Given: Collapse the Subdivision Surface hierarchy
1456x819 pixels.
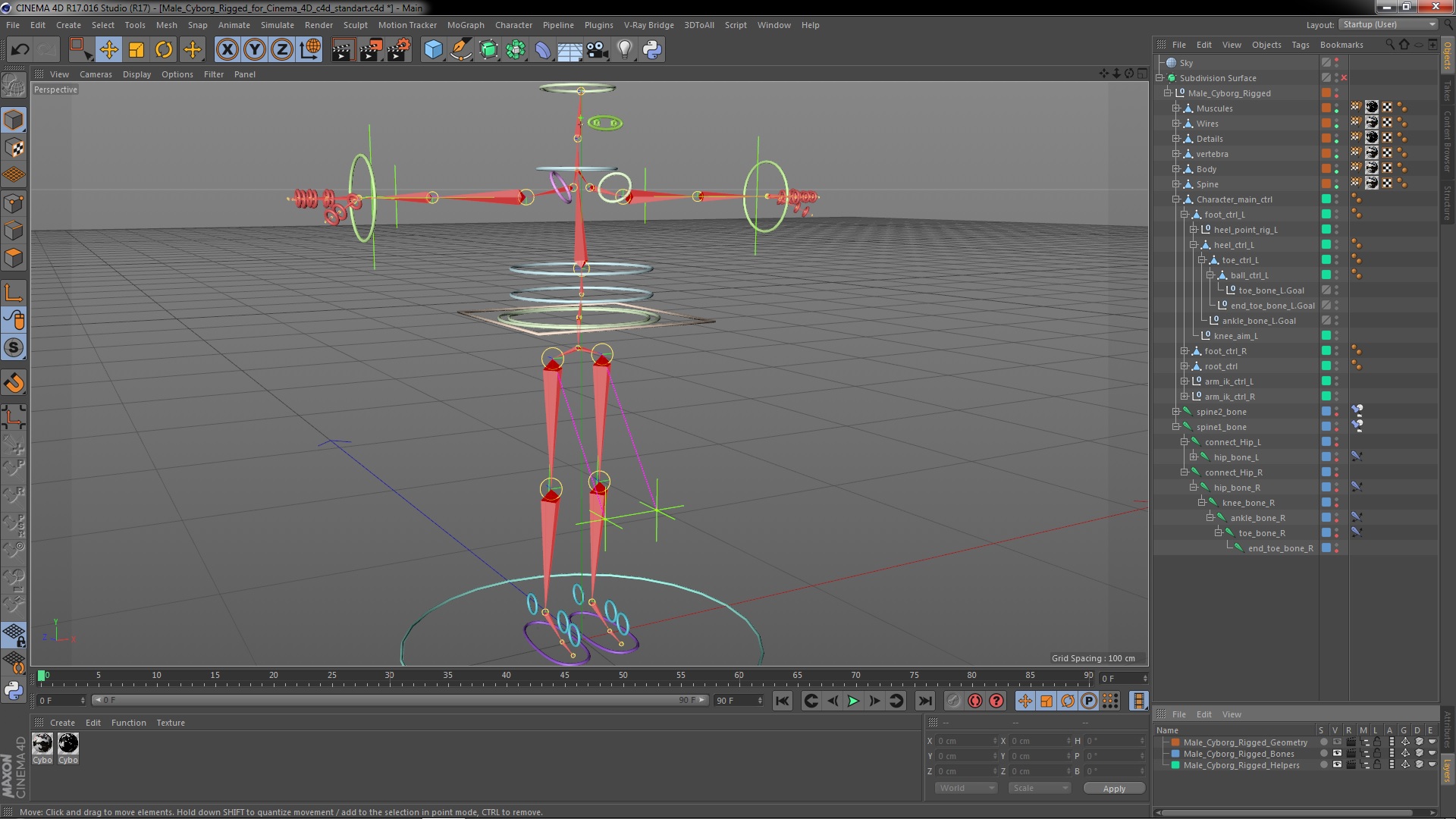Looking at the screenshot, I should coord(1159,78).
